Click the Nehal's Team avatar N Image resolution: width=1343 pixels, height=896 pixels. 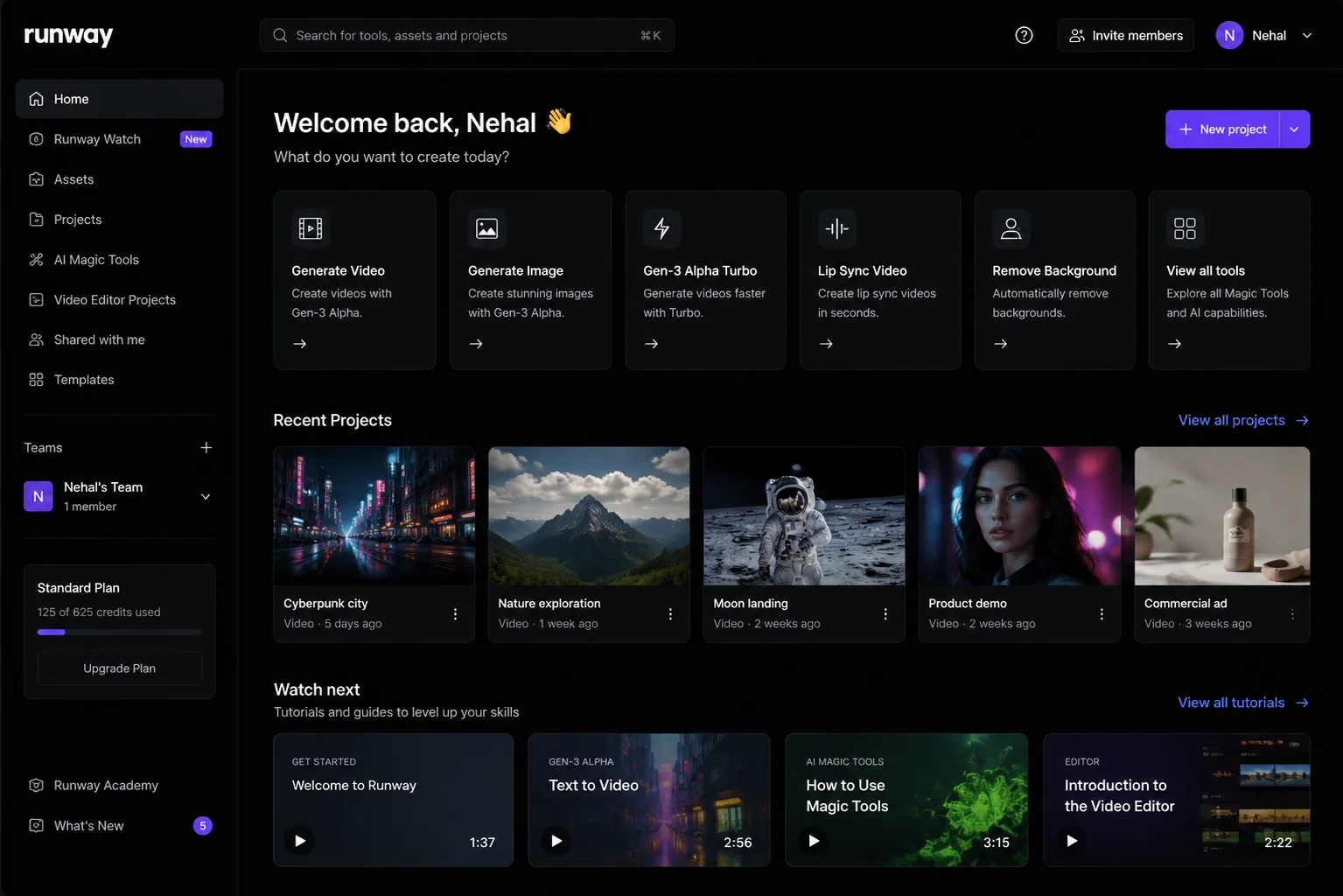point(38,497)
